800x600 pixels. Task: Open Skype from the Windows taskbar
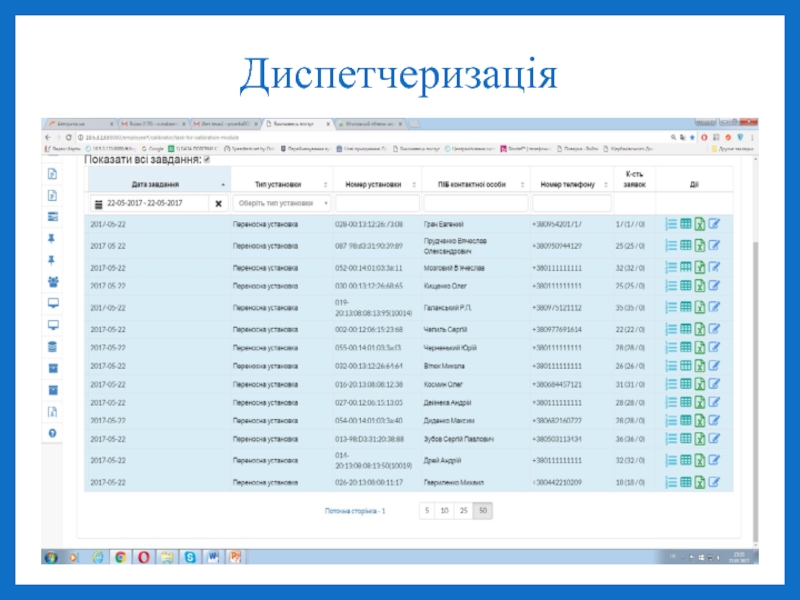click(x=191, y=557)
